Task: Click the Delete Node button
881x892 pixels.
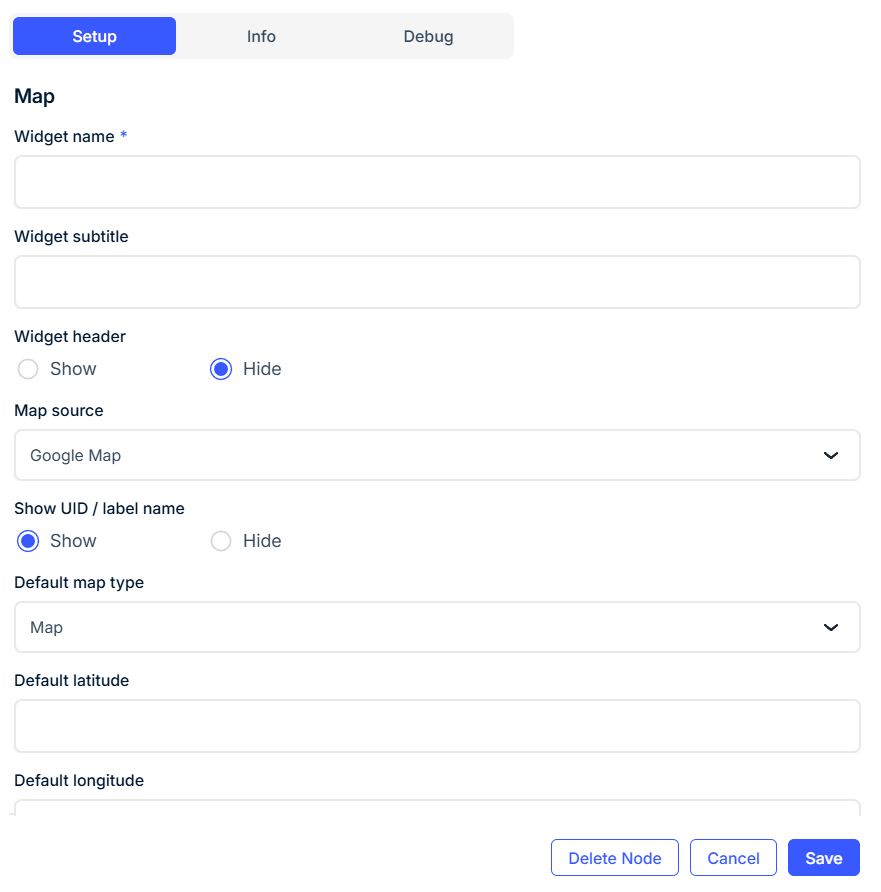Action: [615, 857]
